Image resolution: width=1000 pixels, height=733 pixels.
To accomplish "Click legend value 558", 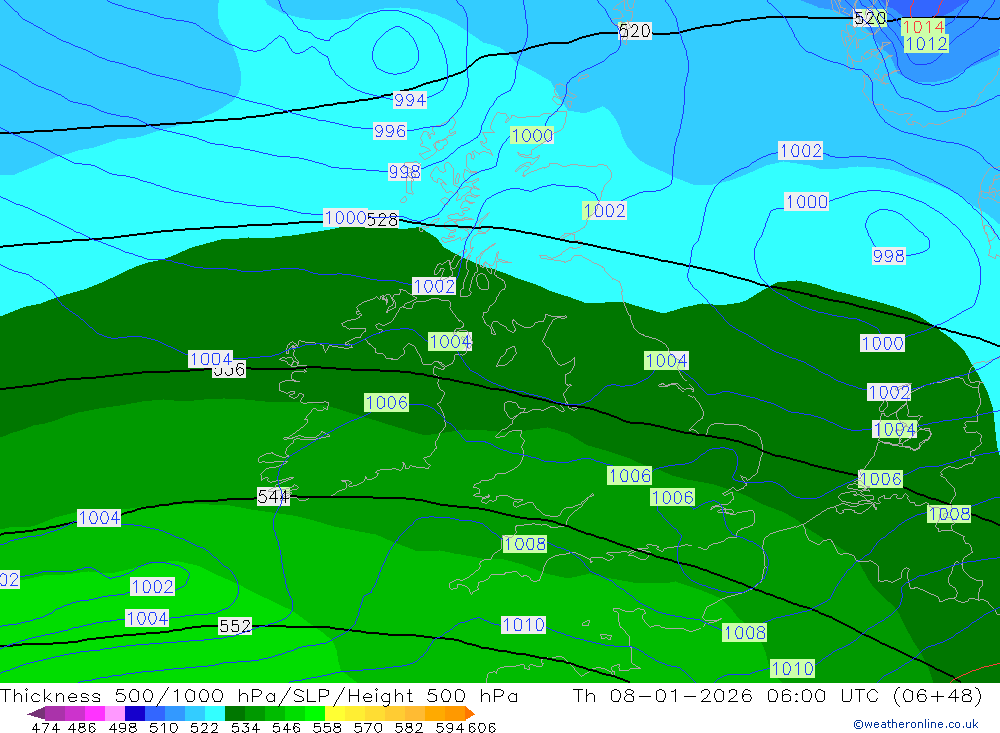I will [327, 728].
